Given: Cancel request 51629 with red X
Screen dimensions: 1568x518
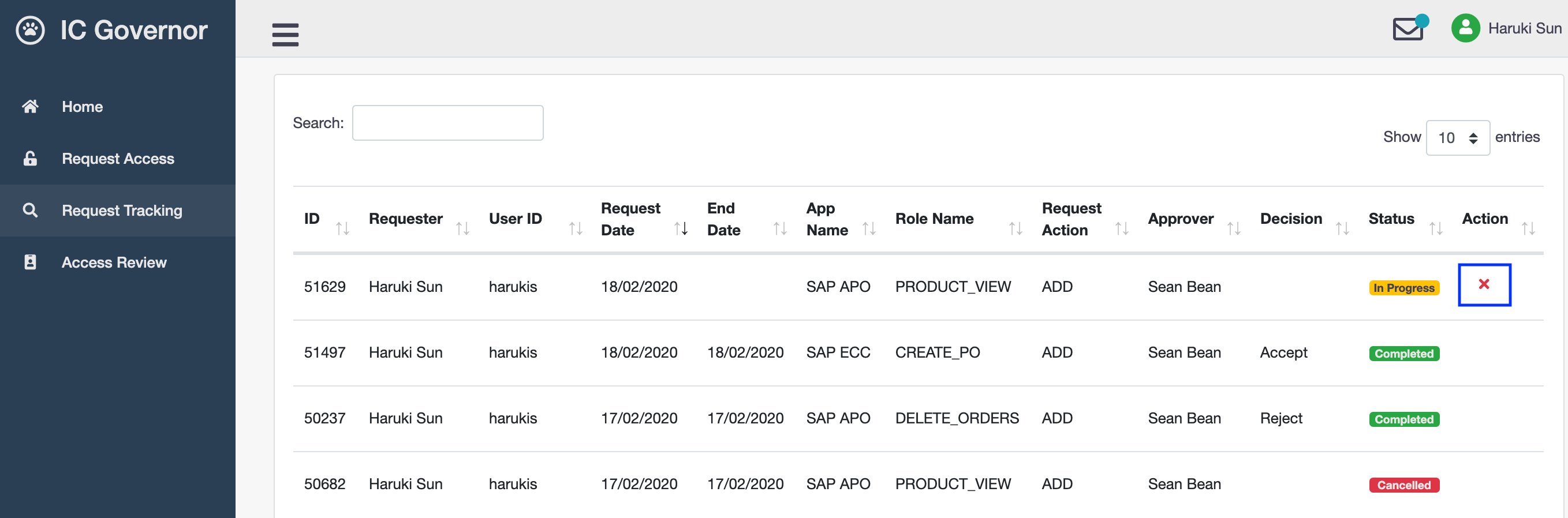Looking at the screenshot, I should click(1483, 284).
